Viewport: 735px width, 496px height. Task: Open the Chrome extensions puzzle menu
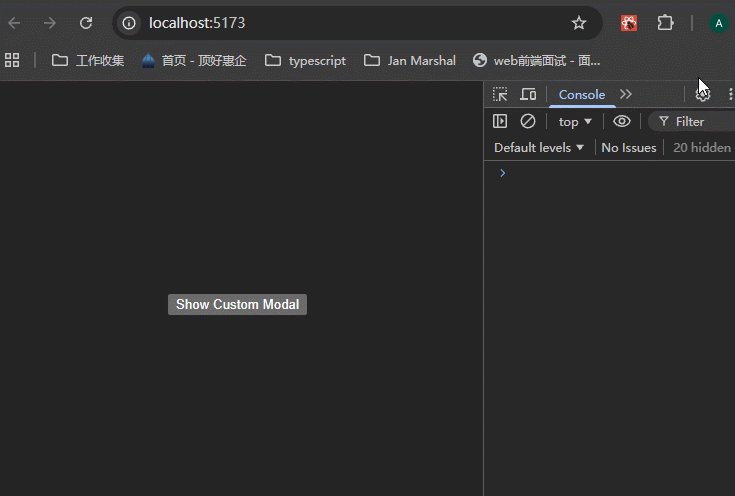click(665, 23)
